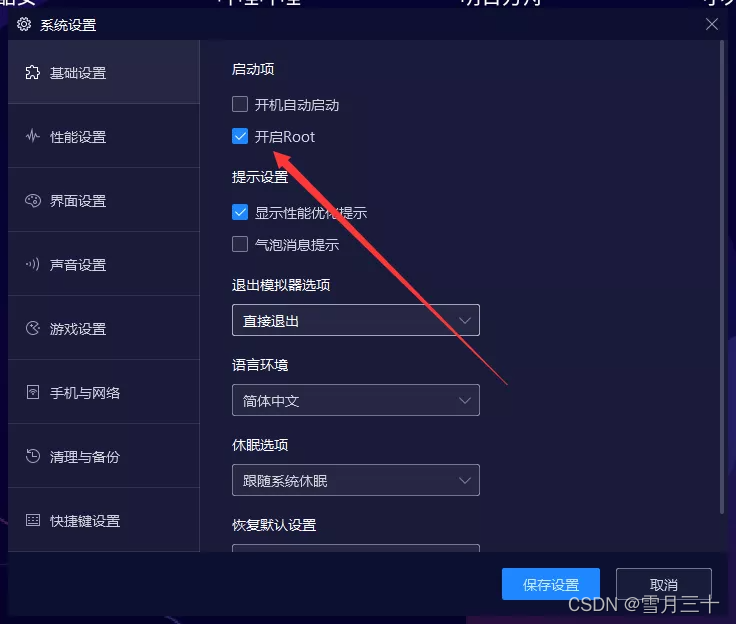This screenshot has width=736, height=624.
Task: Open the 手机与网络 tab label
Action: (x=85, y=393)
